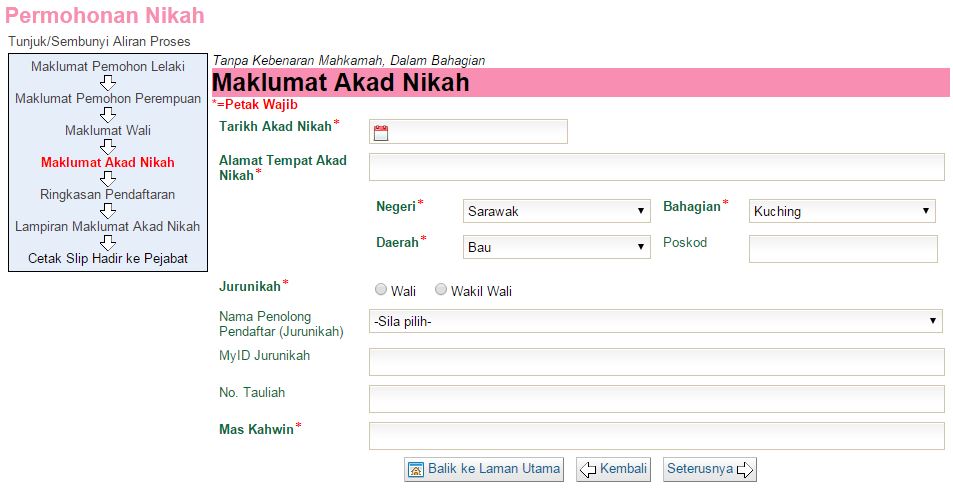Focus the Alamat Tempat Akad Nikah field

[657, 167]
